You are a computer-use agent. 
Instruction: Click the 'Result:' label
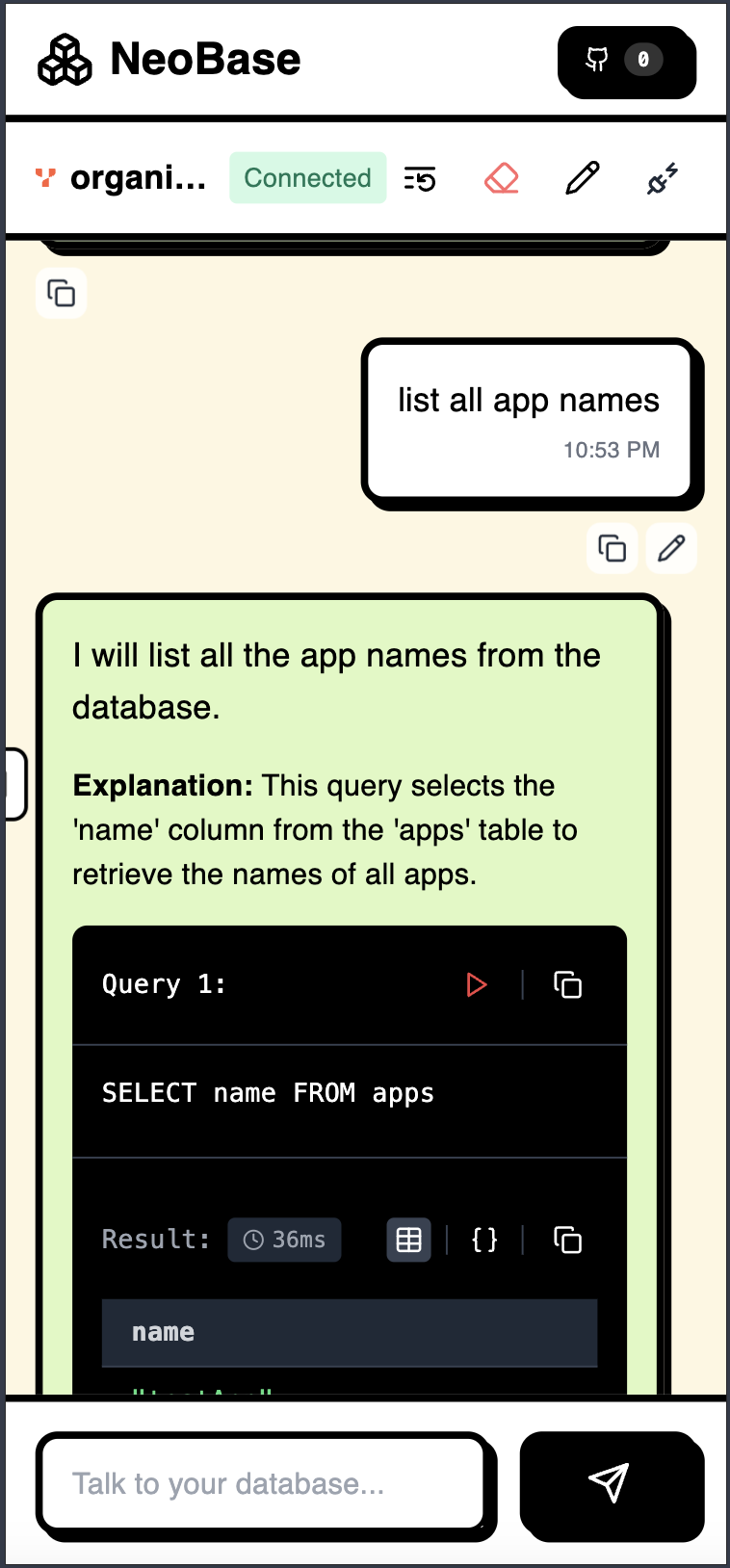click(156, 1240)
